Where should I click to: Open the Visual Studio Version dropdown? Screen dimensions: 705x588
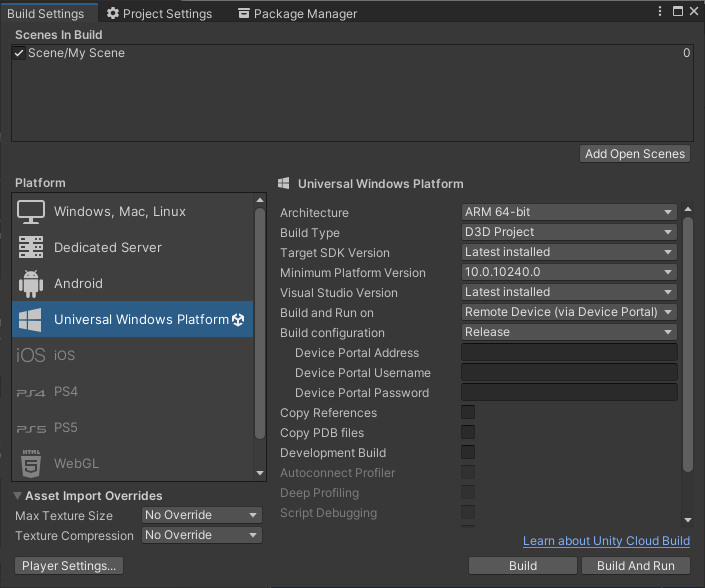pos(569,292)
